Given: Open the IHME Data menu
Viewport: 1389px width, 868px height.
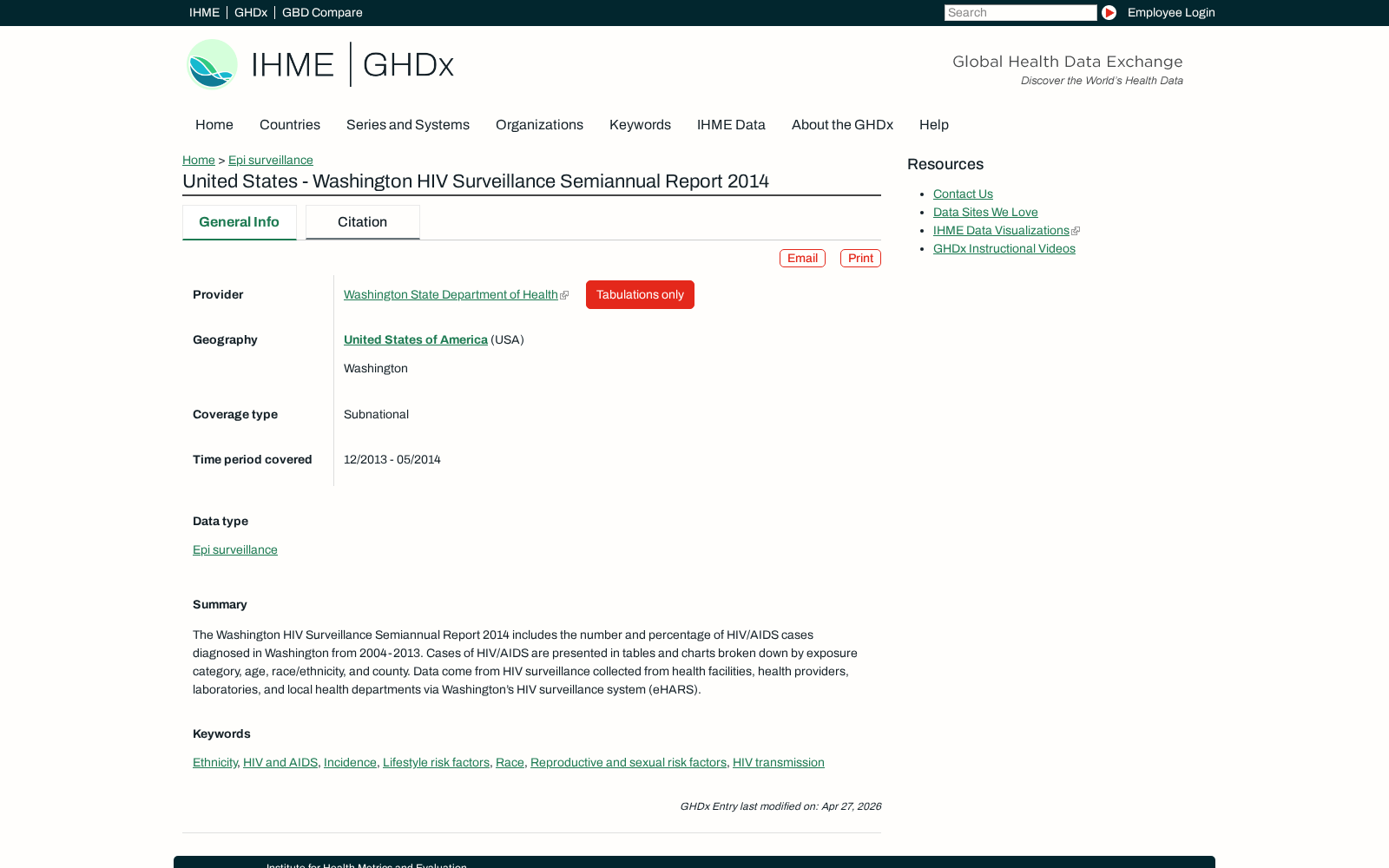Looking at the screenshot, I should point(731,125).
